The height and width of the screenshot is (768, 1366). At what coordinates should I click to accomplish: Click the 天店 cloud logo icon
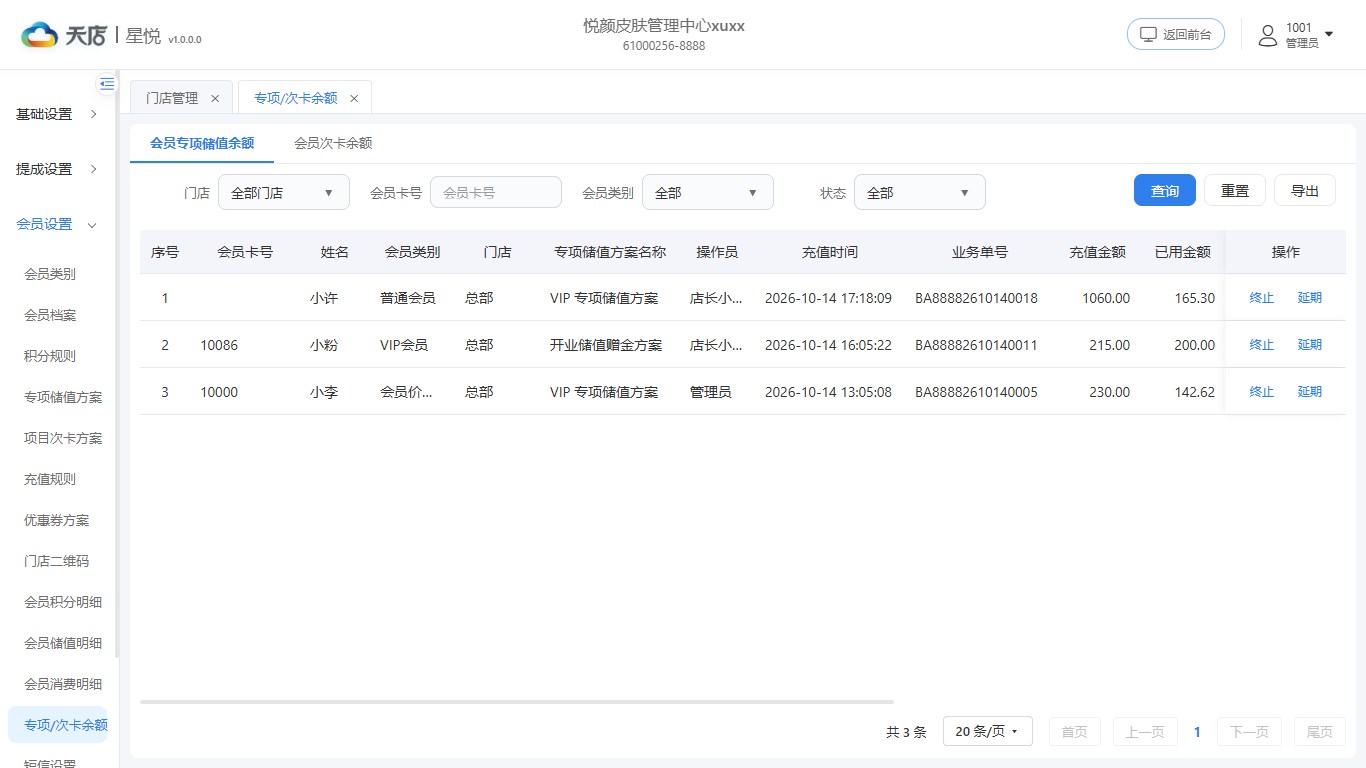tap(39, 35)
